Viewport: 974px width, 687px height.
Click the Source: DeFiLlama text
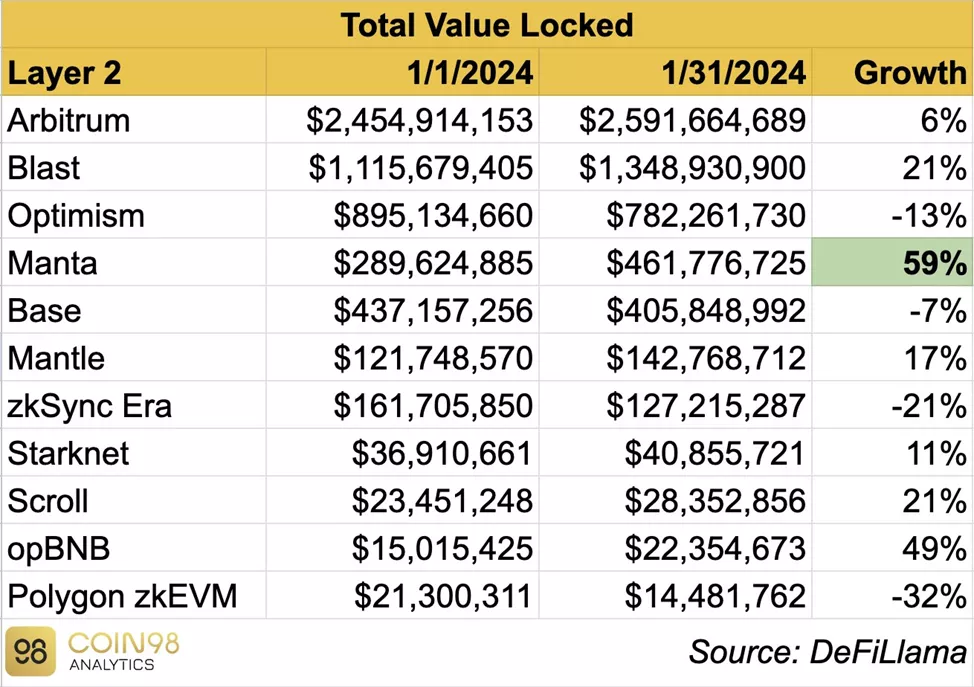(x=827, y=652)
